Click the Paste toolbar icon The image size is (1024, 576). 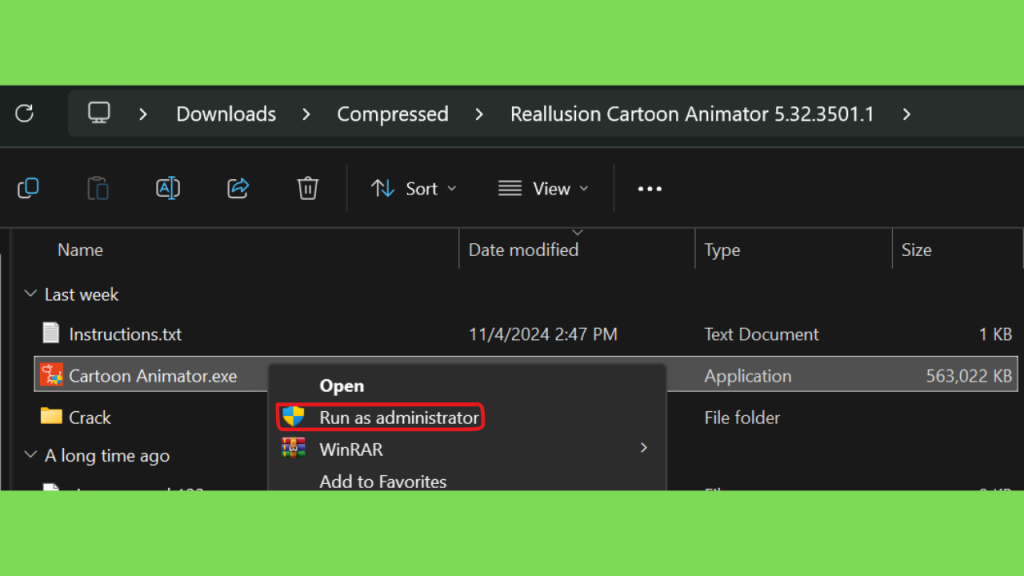(x=98, y=189)
